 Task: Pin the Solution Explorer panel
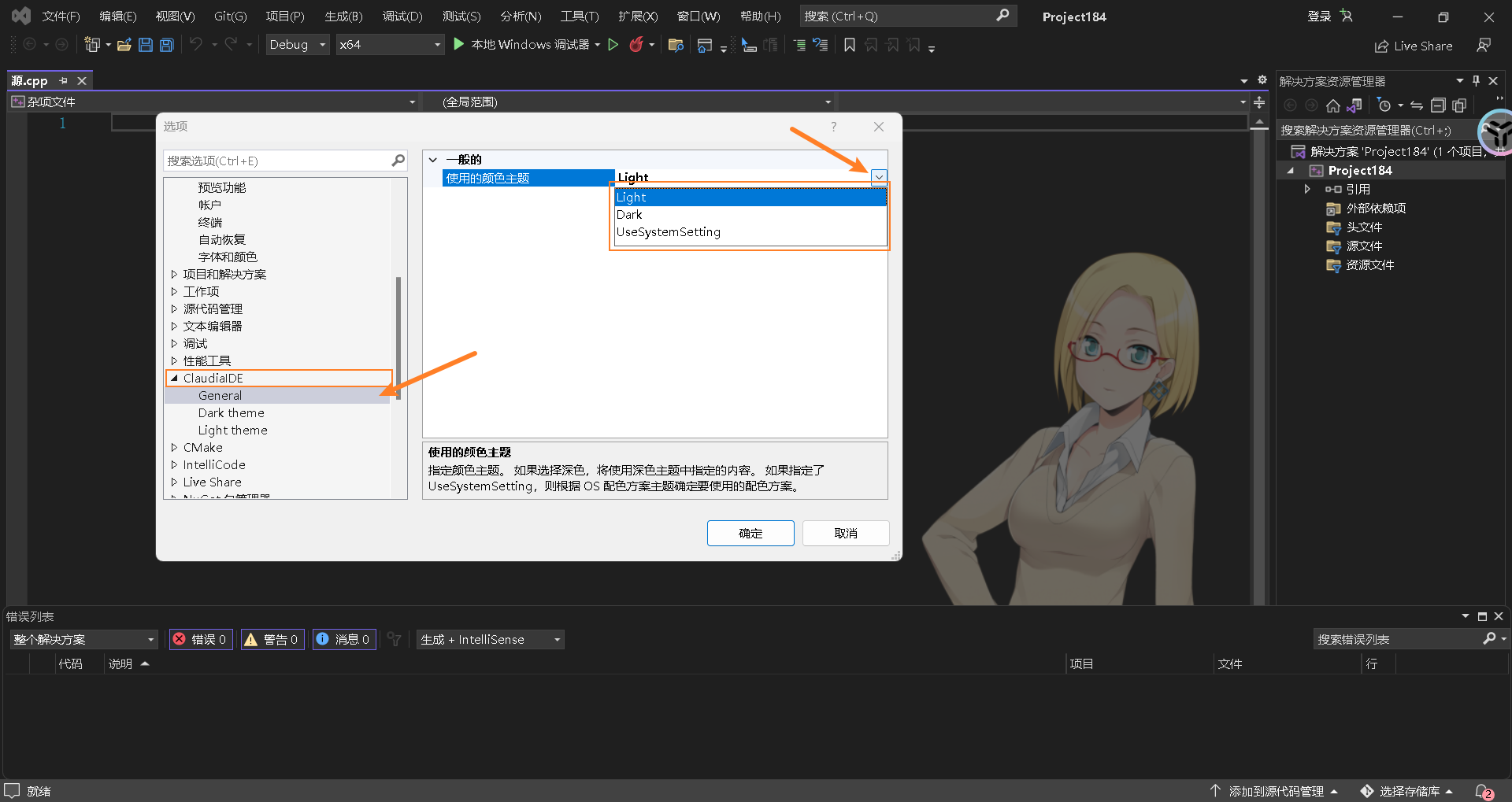click(x=1476, y=81)
